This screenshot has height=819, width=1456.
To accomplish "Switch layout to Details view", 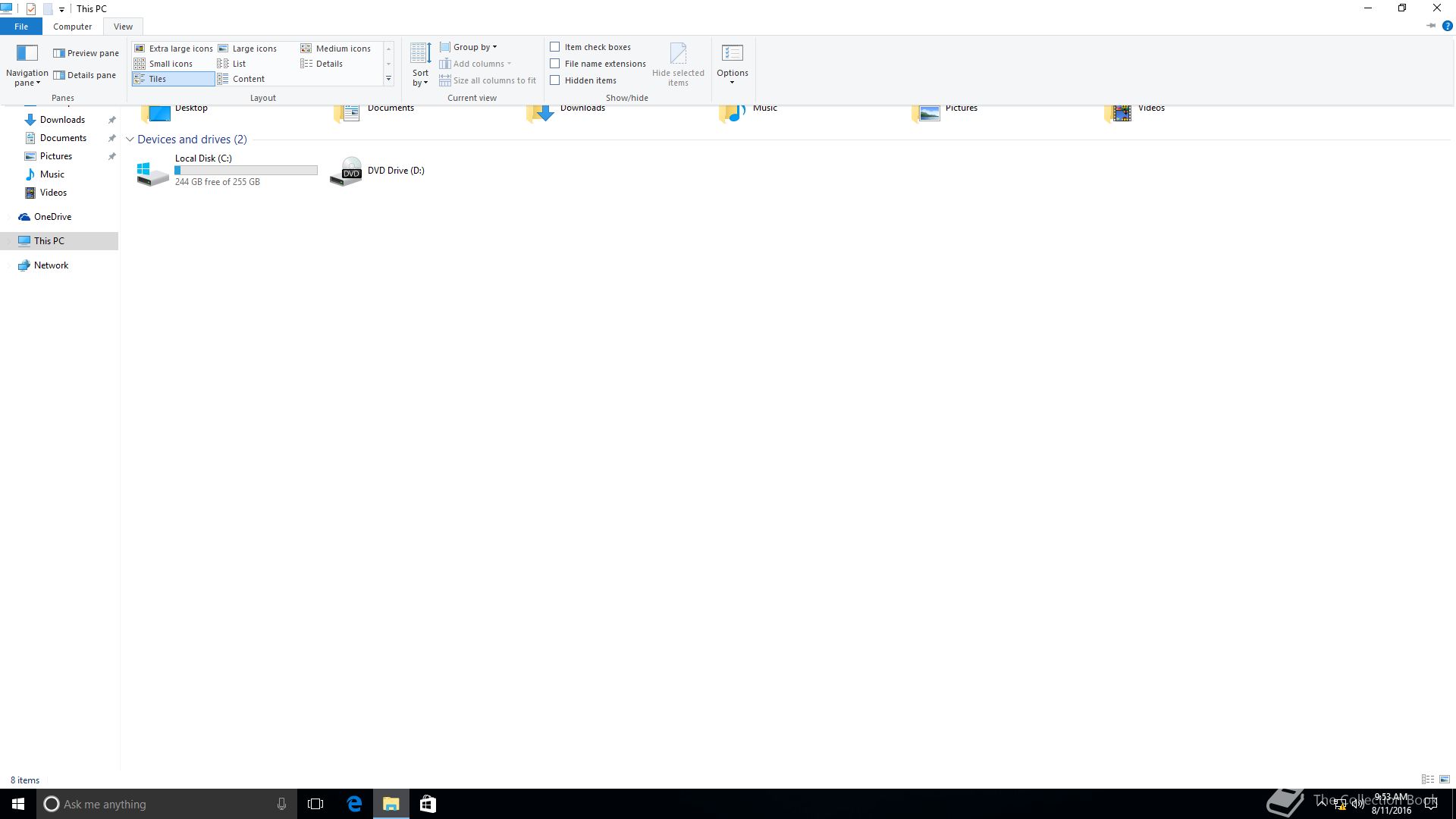I will point(322,64).
